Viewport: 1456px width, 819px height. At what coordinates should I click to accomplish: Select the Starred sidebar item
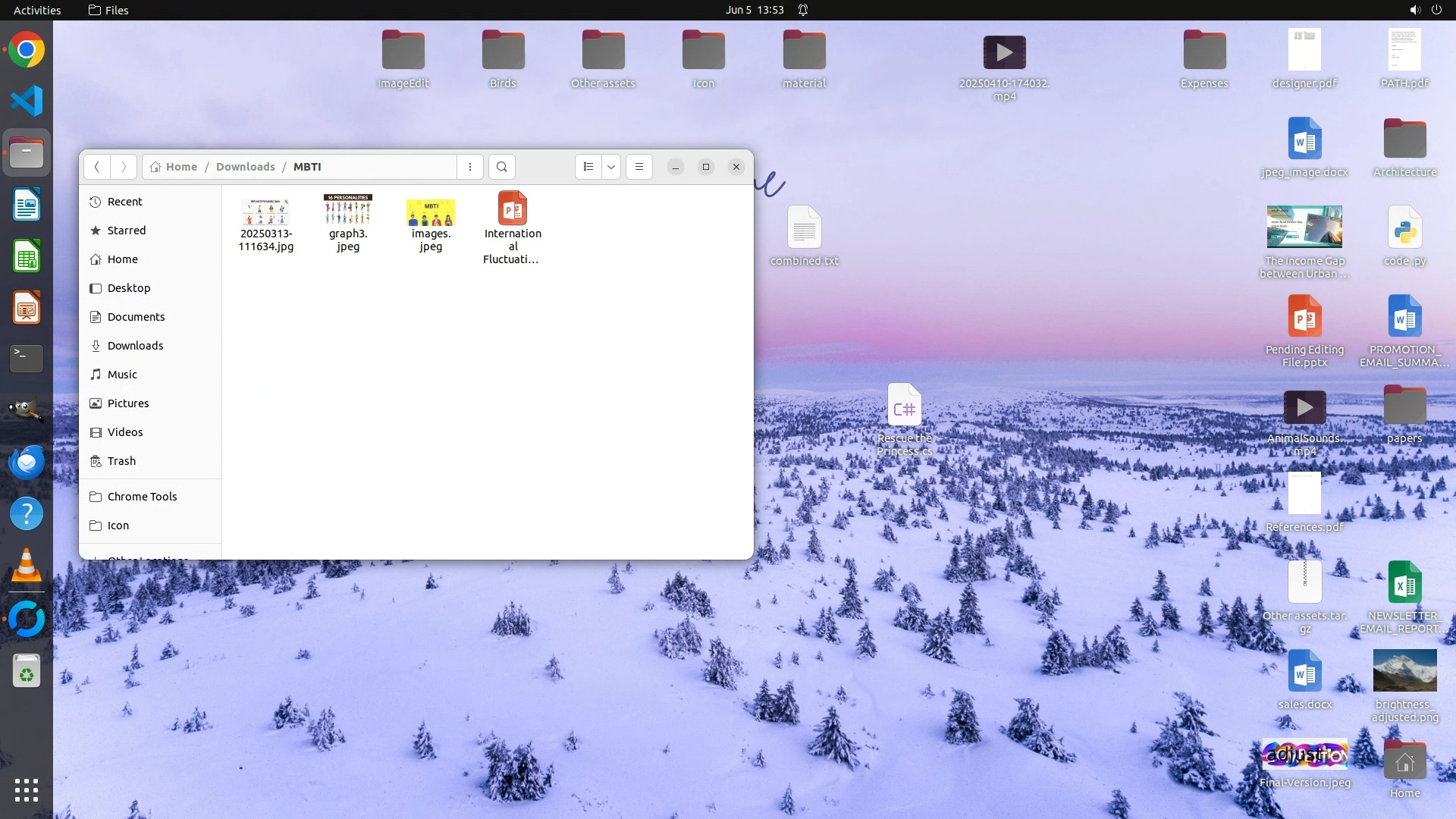coord(126,231)
